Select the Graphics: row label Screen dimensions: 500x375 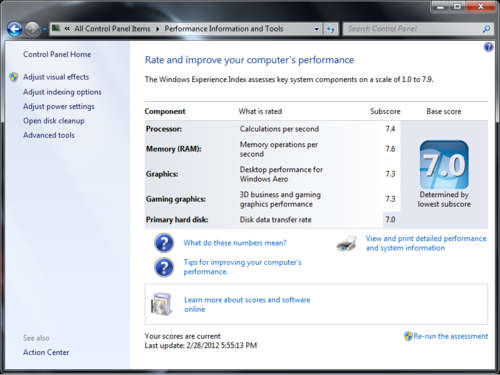click(162, 174)
